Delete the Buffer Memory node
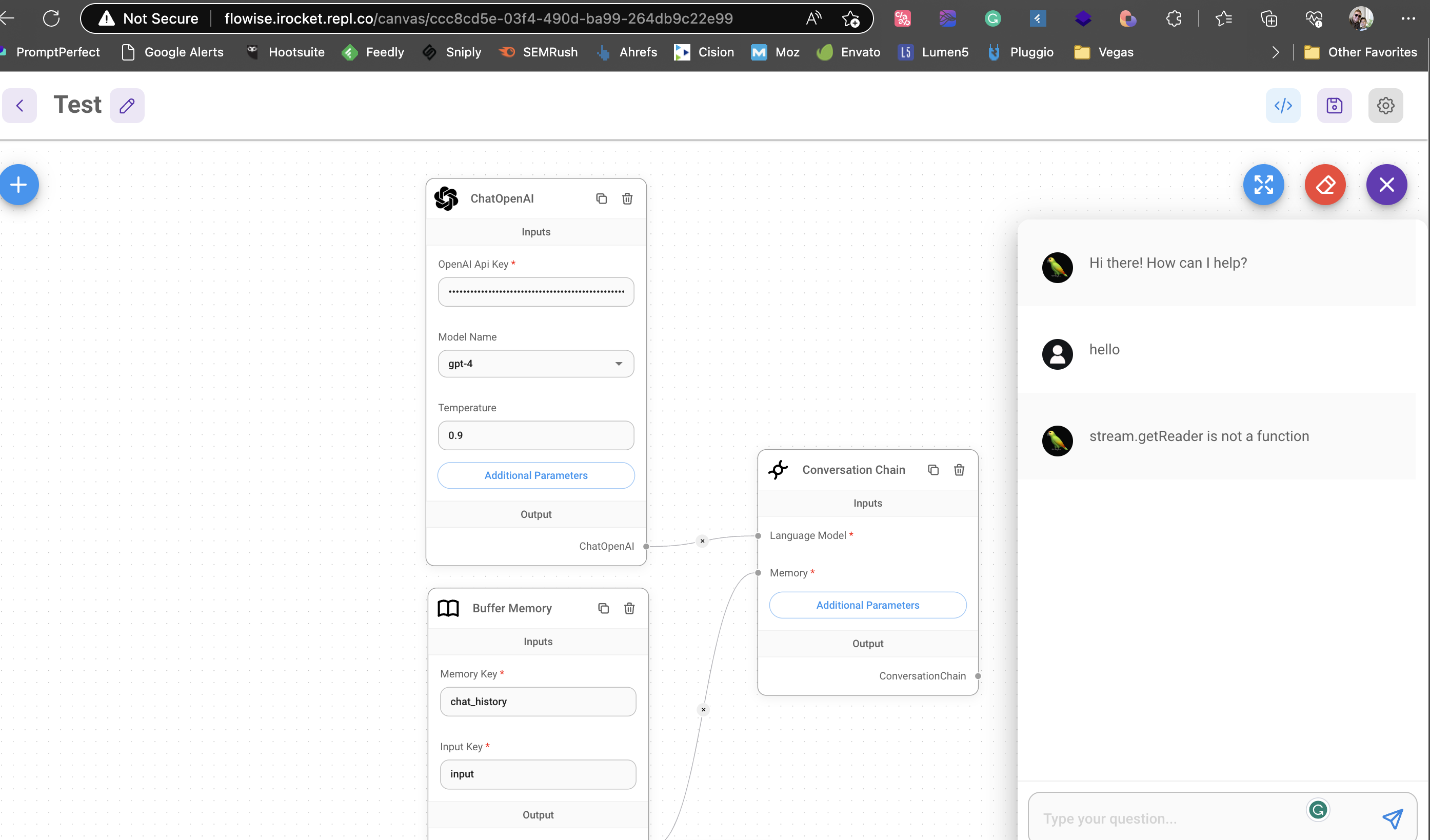The image size is (1430, 840). (629, 608)
